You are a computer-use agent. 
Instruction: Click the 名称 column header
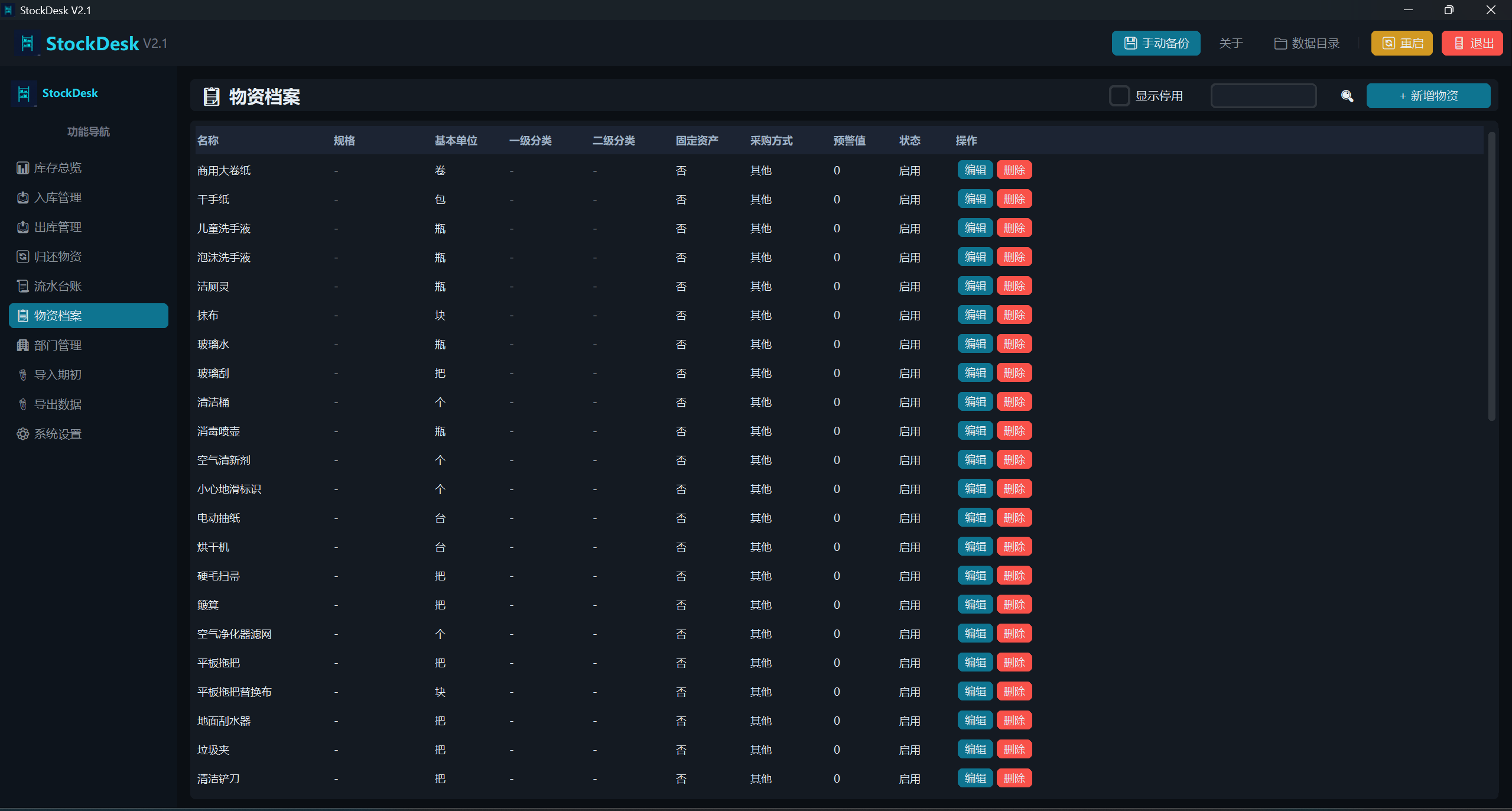point(208,141)
